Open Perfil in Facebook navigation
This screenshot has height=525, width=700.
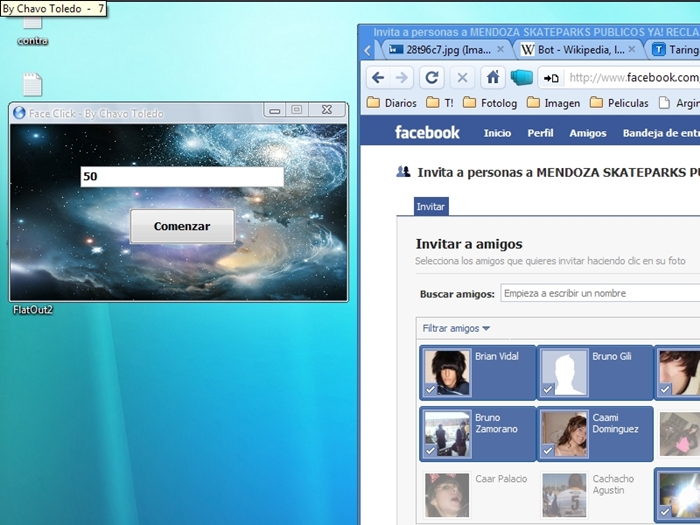tap(540, 133)
